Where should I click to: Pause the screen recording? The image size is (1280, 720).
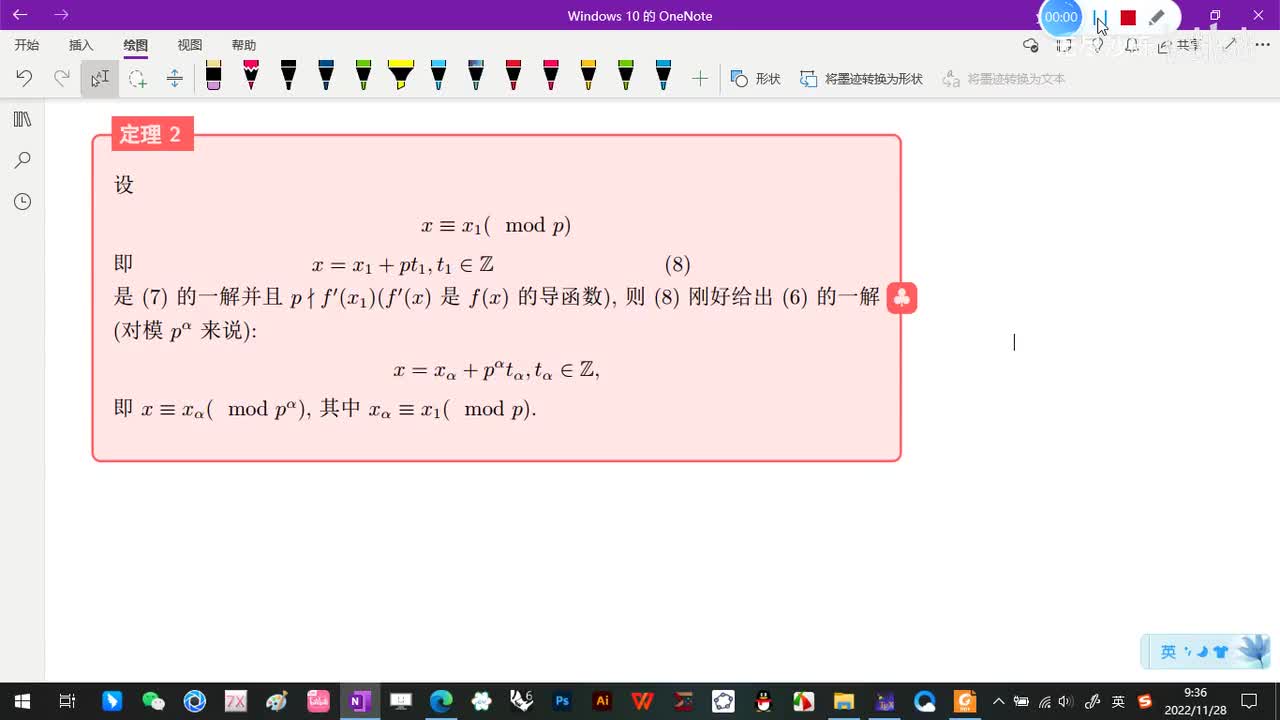pyautogui.click(x=1101, y=17)
